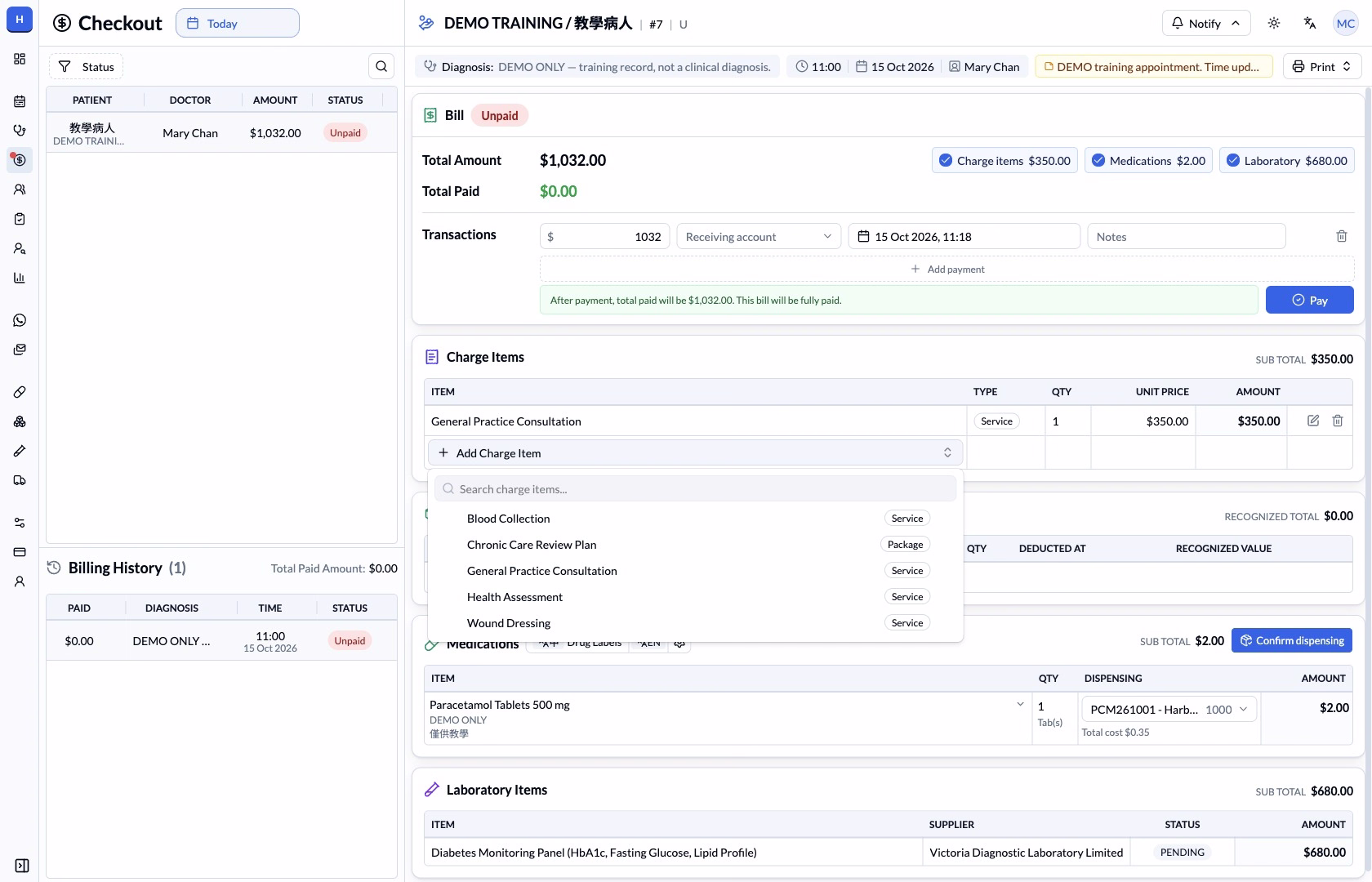Image resolution: width=1372 pixels, height=882 pixels.
Task: Toggle light/dark theme sun icon
Action: click(x=1274, y=23)
